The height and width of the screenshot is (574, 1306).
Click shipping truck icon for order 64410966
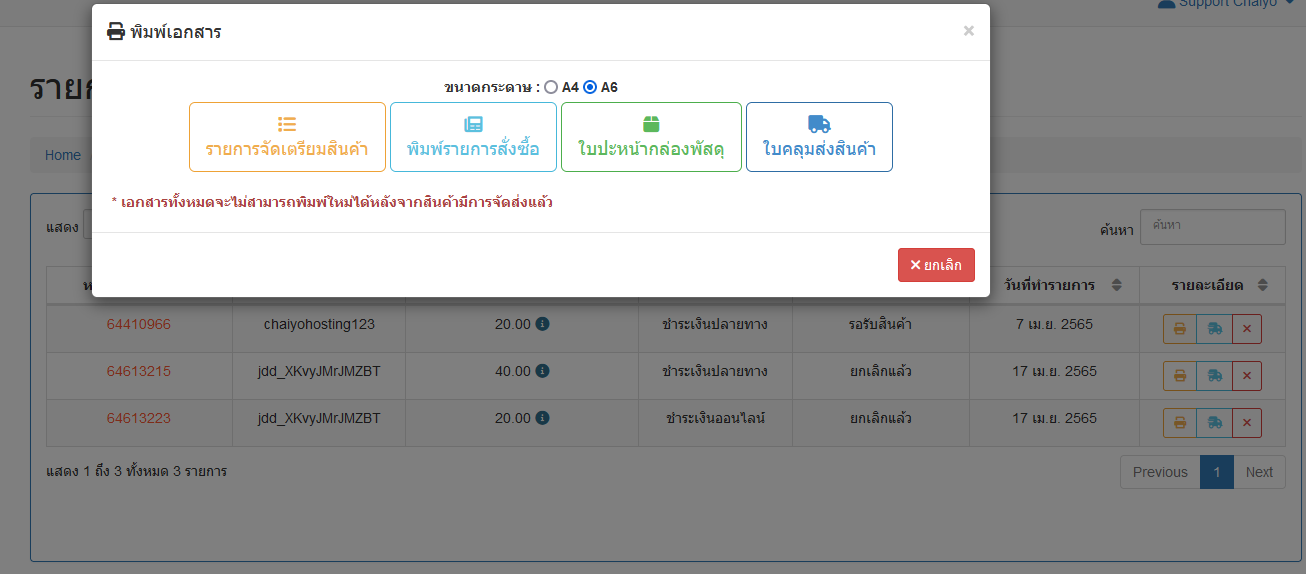coord(1214,329)
